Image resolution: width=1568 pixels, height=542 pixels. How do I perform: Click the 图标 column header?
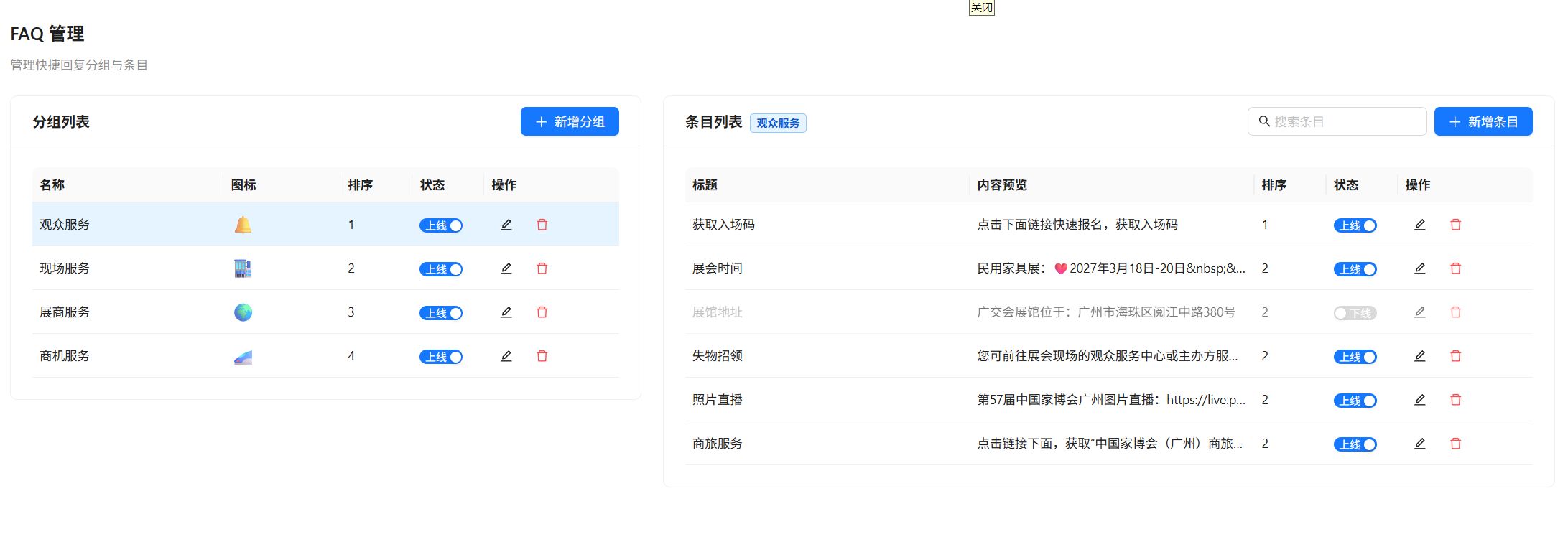pyautogui.click(x=243, y=185)
